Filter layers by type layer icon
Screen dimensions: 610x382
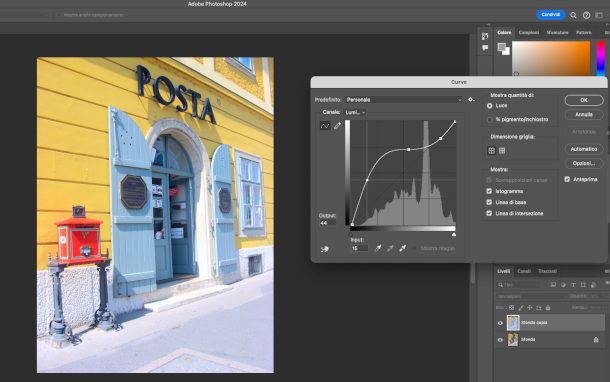573,285
